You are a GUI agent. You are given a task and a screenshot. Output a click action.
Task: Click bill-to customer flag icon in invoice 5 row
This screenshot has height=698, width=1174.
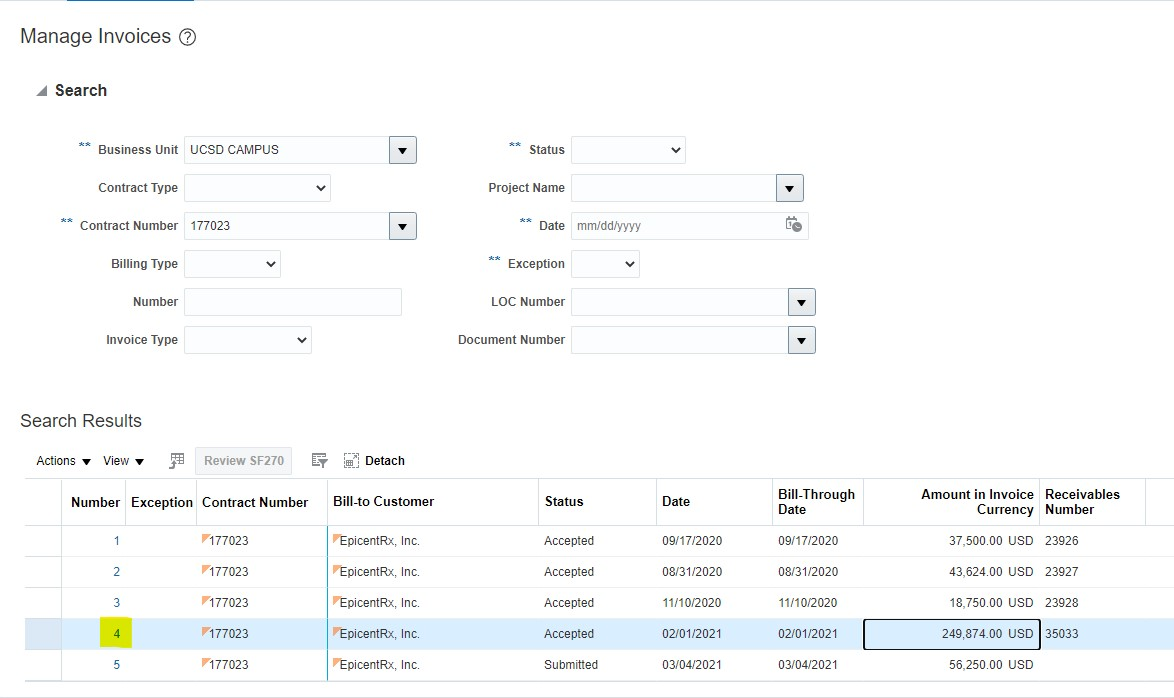click(x=336, y=662)
